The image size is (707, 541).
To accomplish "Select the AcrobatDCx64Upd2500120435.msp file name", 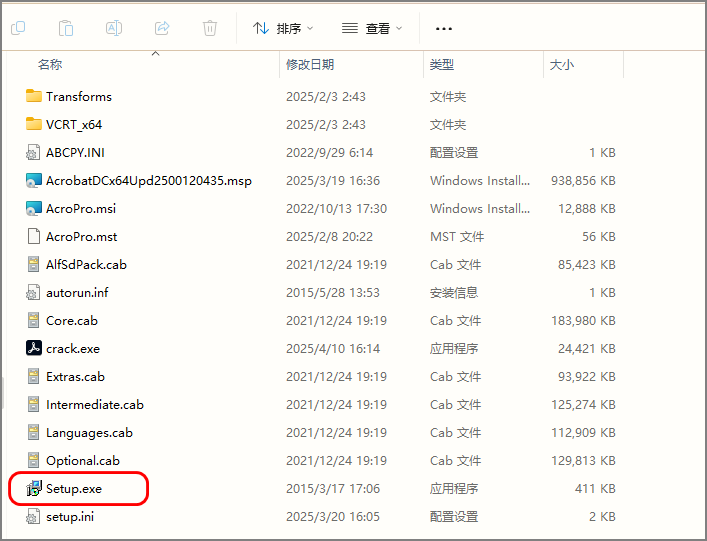I will [149, 180].
